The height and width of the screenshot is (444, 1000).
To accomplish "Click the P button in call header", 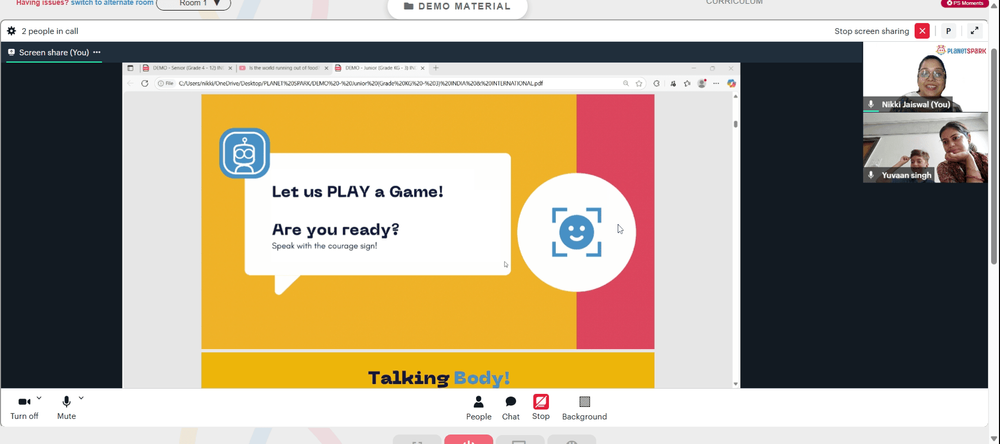I will tap(948, 31).
